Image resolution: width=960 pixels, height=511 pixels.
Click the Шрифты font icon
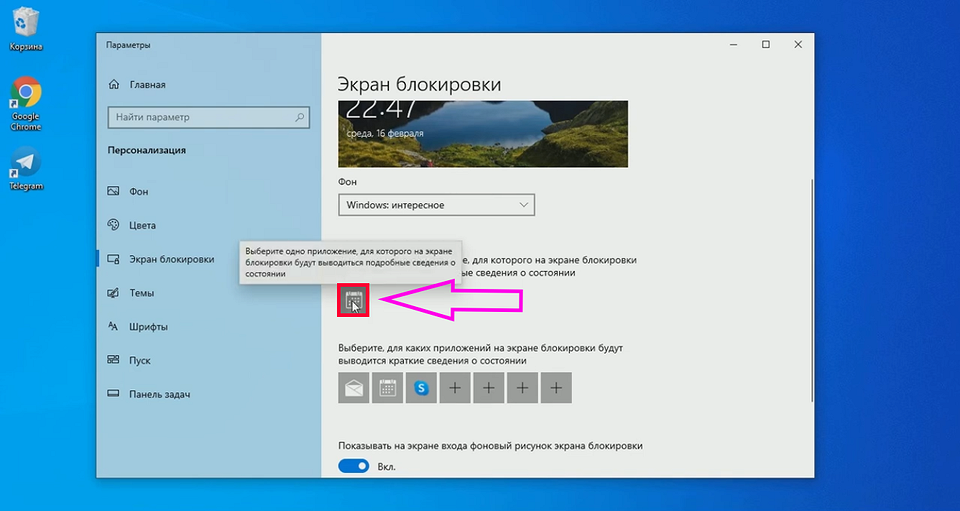tap(113, 326)
